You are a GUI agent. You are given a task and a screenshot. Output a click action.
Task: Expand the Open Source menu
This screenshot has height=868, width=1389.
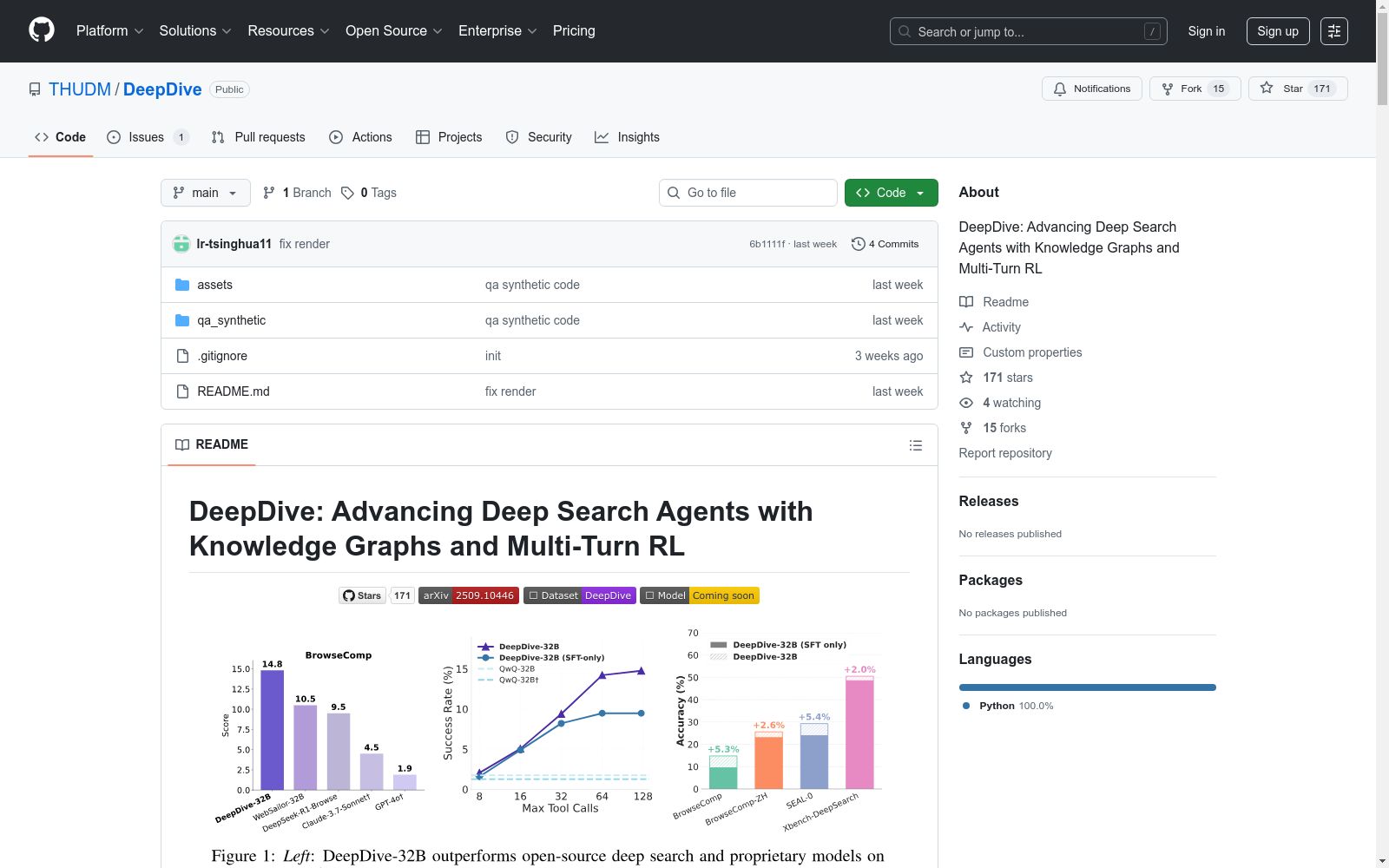pos(394,31)
